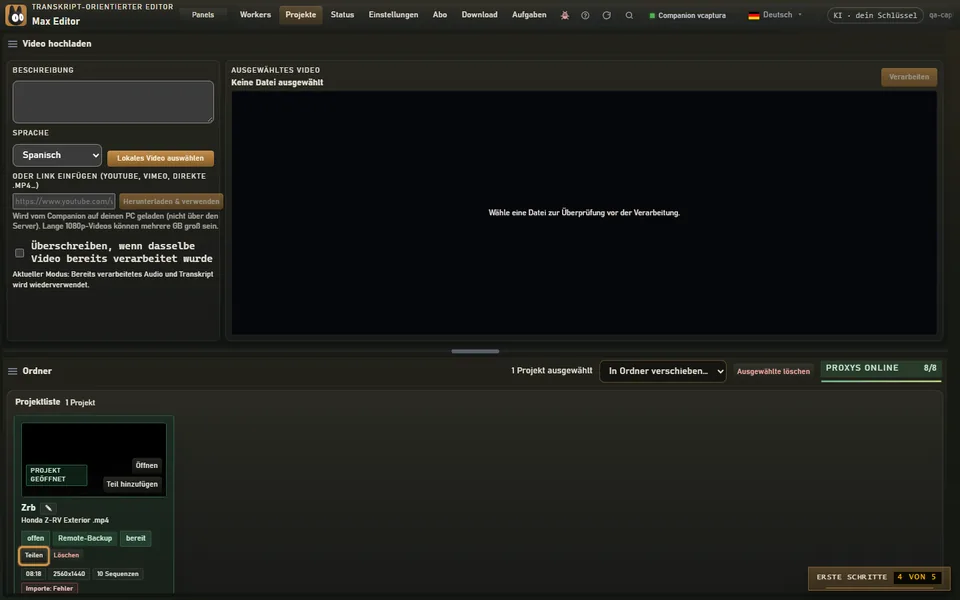Click Öffnen on the Zrb project
This screenshot has width=960, height=600.
tap(146, 465)
